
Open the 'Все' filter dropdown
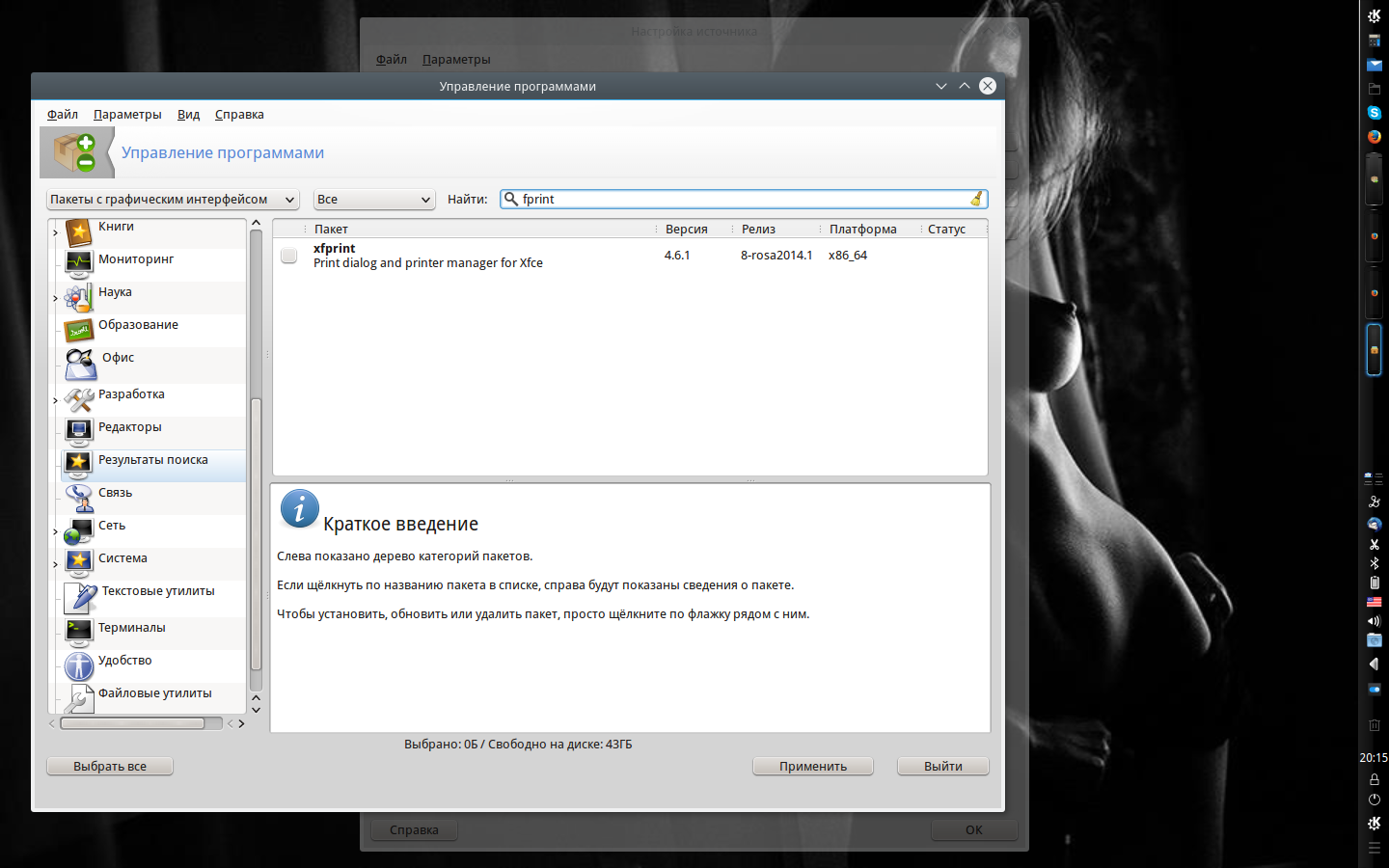point(374,200)
